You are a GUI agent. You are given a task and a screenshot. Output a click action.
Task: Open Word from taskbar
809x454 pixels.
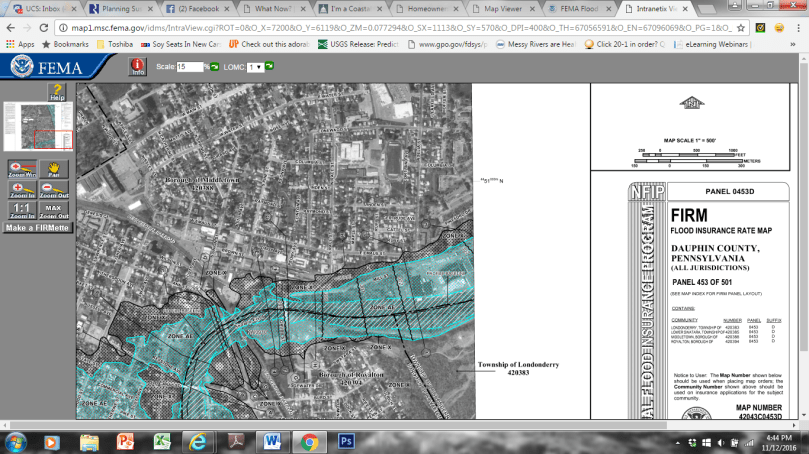tap(272, 442)
